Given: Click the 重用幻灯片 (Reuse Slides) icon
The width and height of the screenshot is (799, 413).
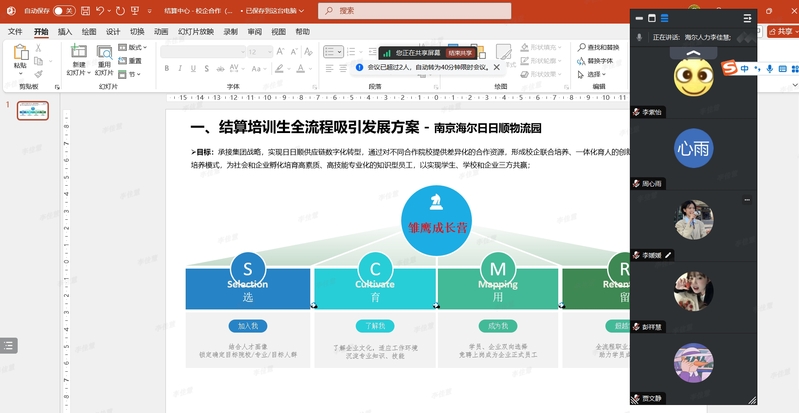Looking at the screenshot, I should [x=104, y=51].
